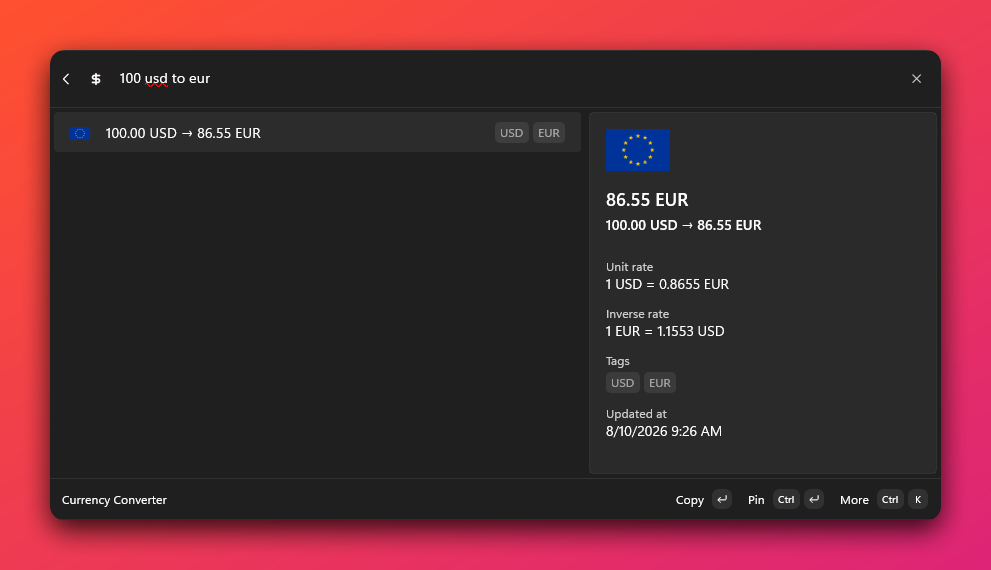Click the USD tag in result row
This screenshot has height=570, width=991.
point(511,133)
